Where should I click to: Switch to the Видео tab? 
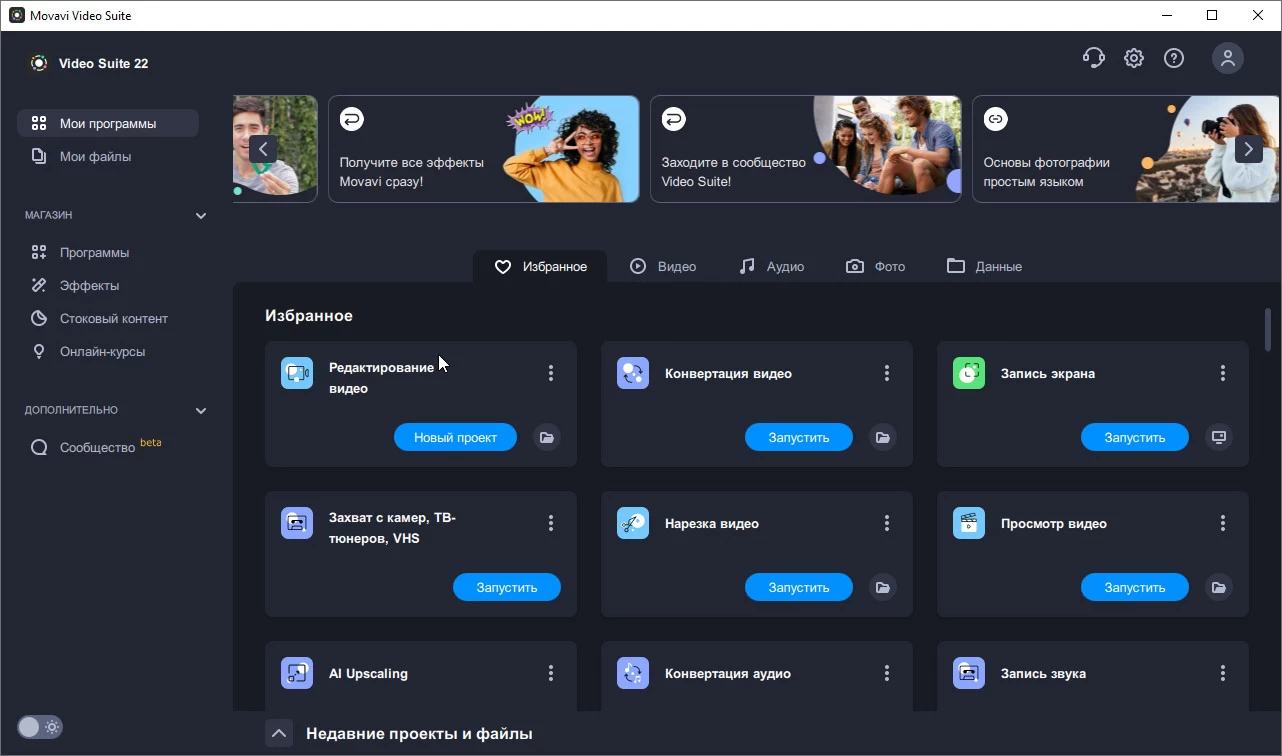point(663,267)
